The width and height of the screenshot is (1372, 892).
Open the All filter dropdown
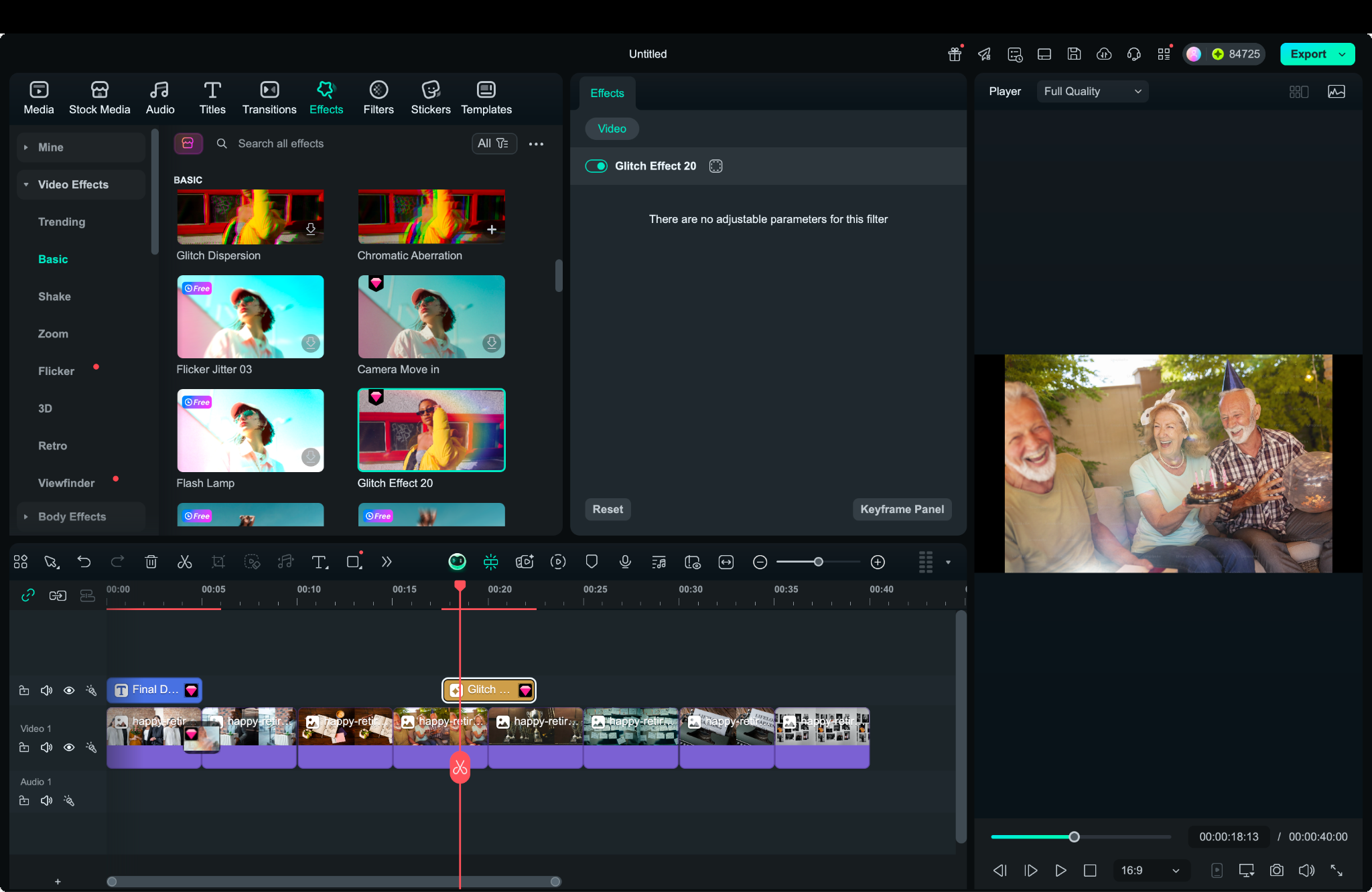point(494,143)
